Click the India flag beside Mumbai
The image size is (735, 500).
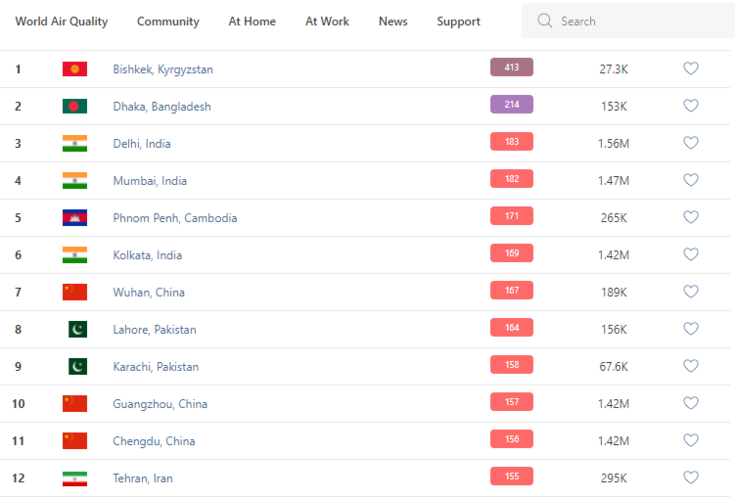[x=75, y=181]
